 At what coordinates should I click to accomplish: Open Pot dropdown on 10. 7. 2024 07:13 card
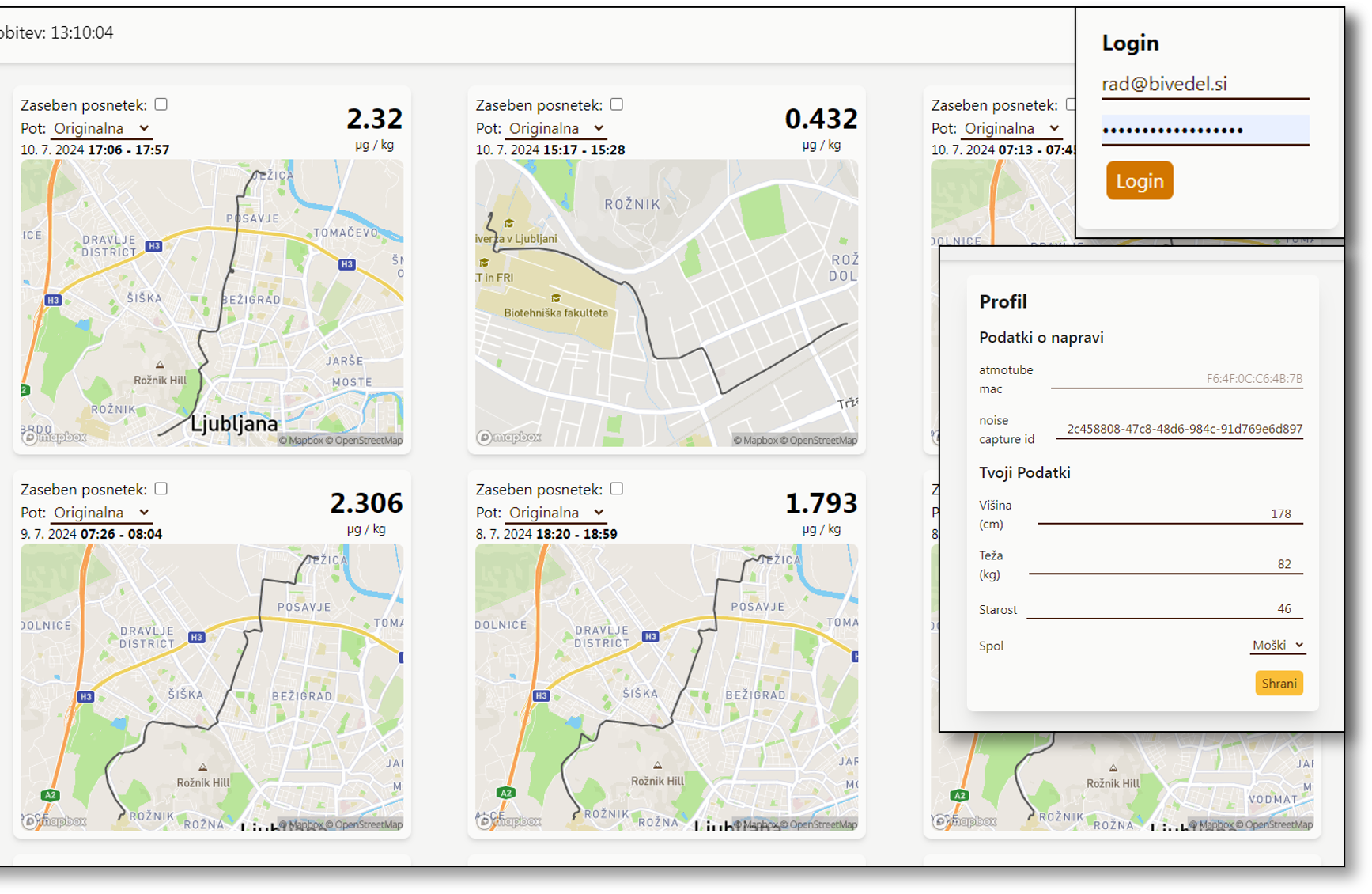1011,128
